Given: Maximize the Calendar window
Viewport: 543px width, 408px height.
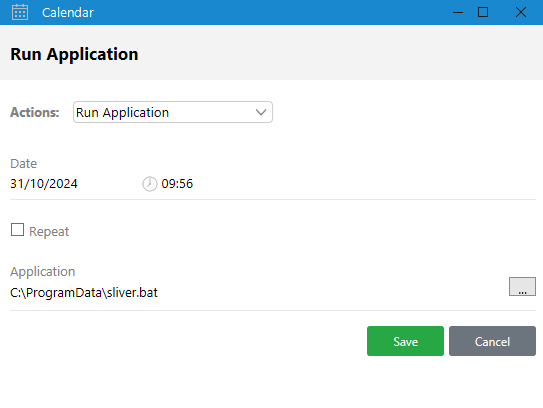Looking at the screenshot, I should tap(483, 12).
